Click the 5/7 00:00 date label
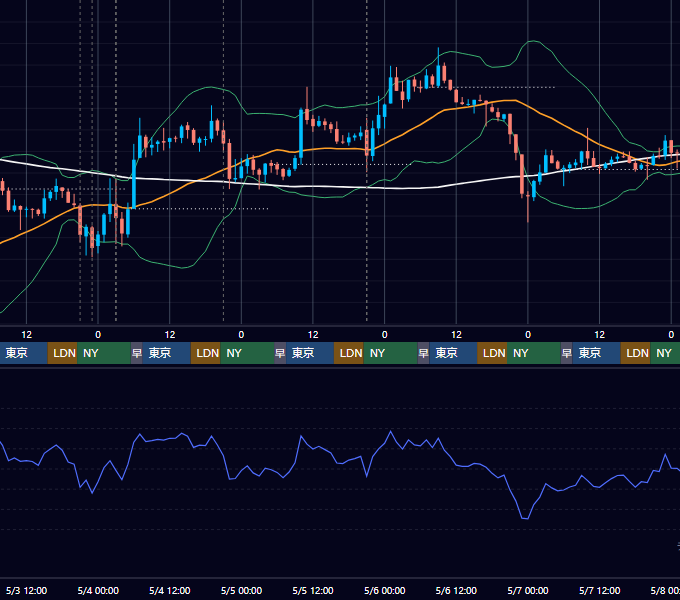Viewport: 680px width, 600px height. click(528, 590)
